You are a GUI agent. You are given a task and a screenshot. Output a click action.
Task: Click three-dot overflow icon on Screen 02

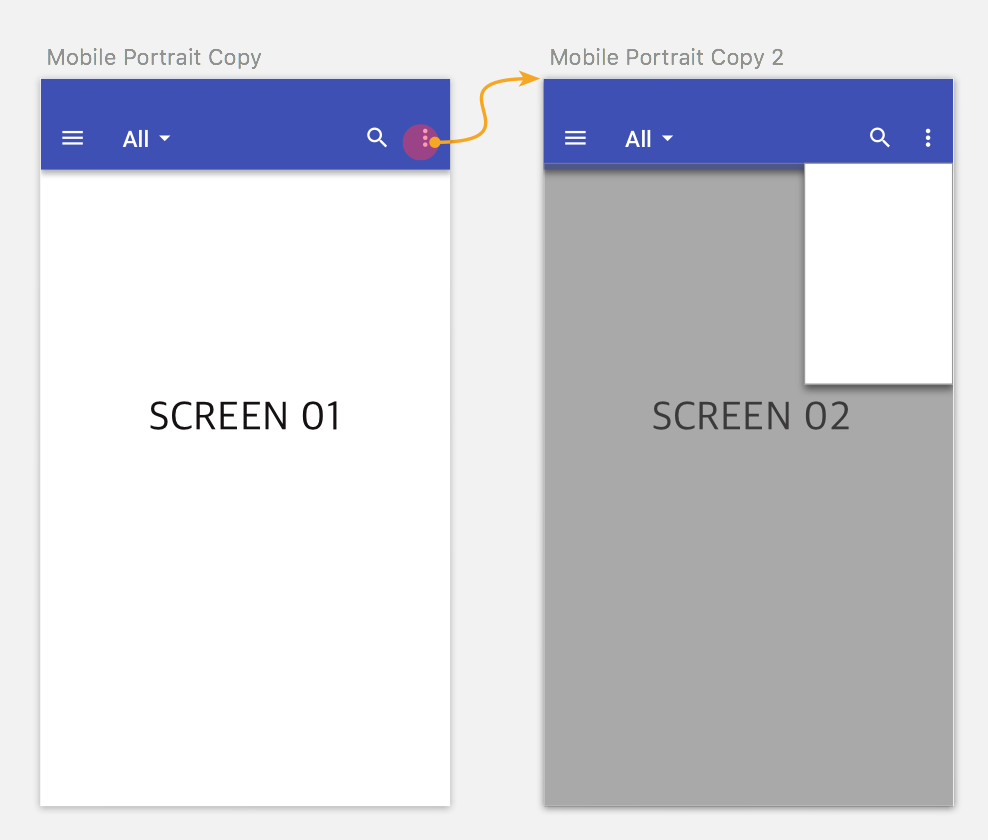click(928, 138)
